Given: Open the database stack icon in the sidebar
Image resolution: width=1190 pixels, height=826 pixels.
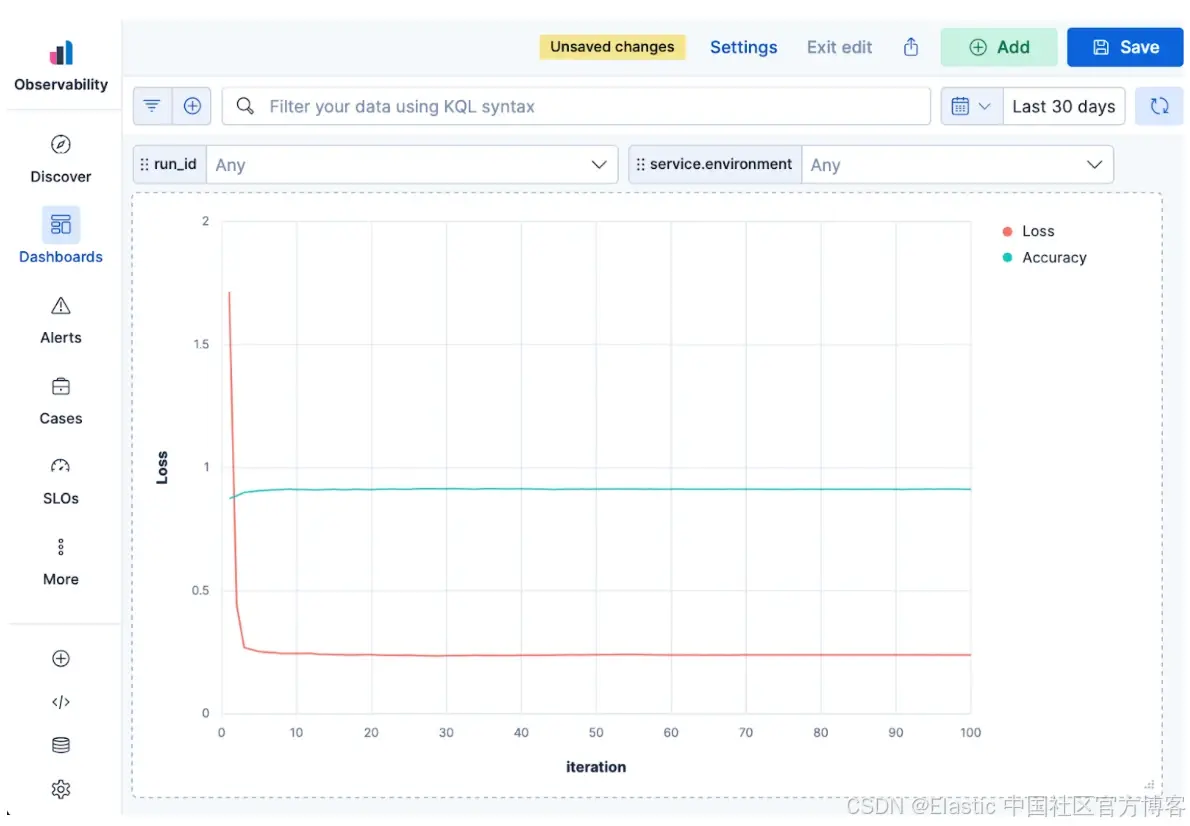Looking at the screenshot, I should pos(61,745).
